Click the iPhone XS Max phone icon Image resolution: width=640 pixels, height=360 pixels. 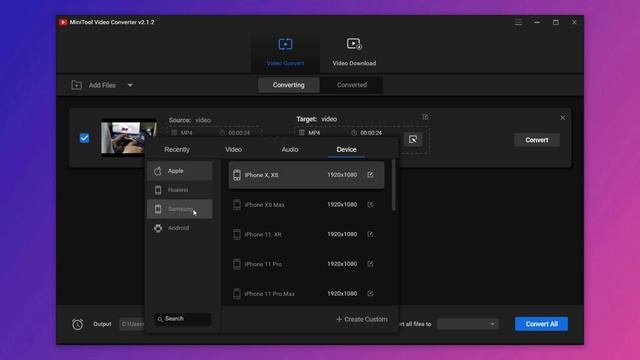(237, 204)
